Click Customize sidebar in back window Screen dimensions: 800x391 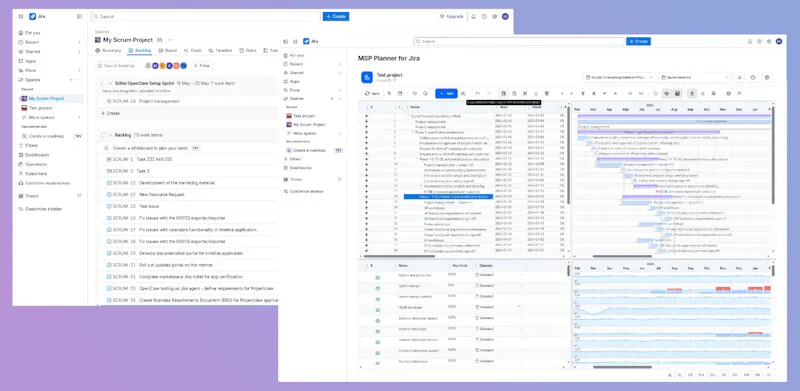44,209
